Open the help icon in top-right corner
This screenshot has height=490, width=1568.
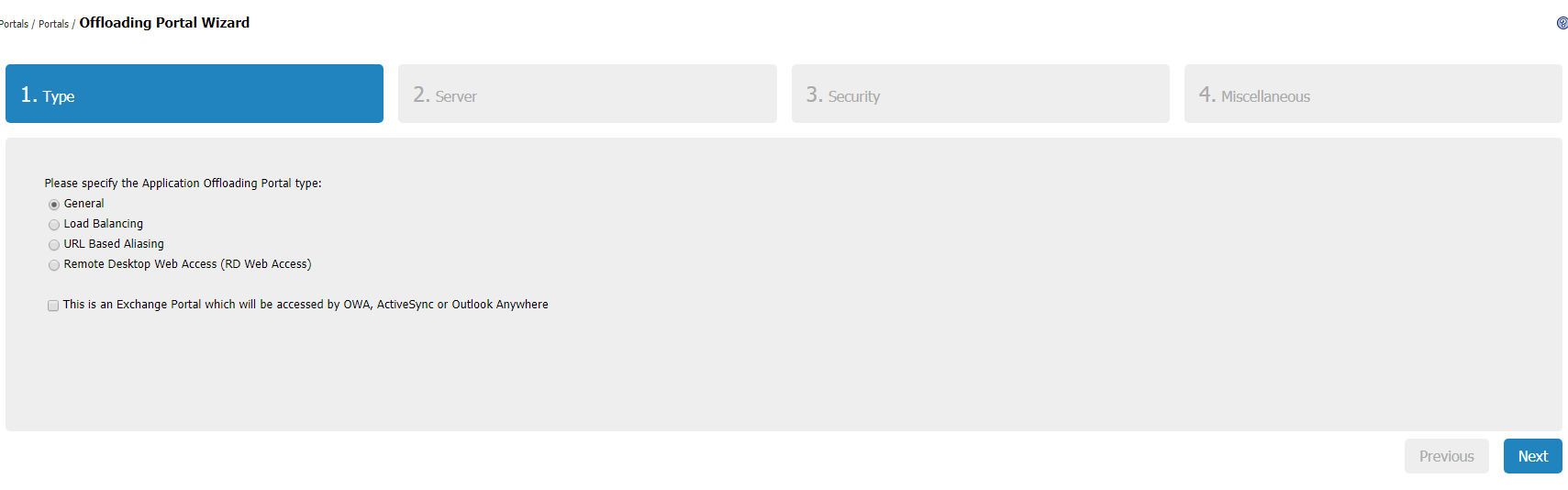pos(1562,23)
